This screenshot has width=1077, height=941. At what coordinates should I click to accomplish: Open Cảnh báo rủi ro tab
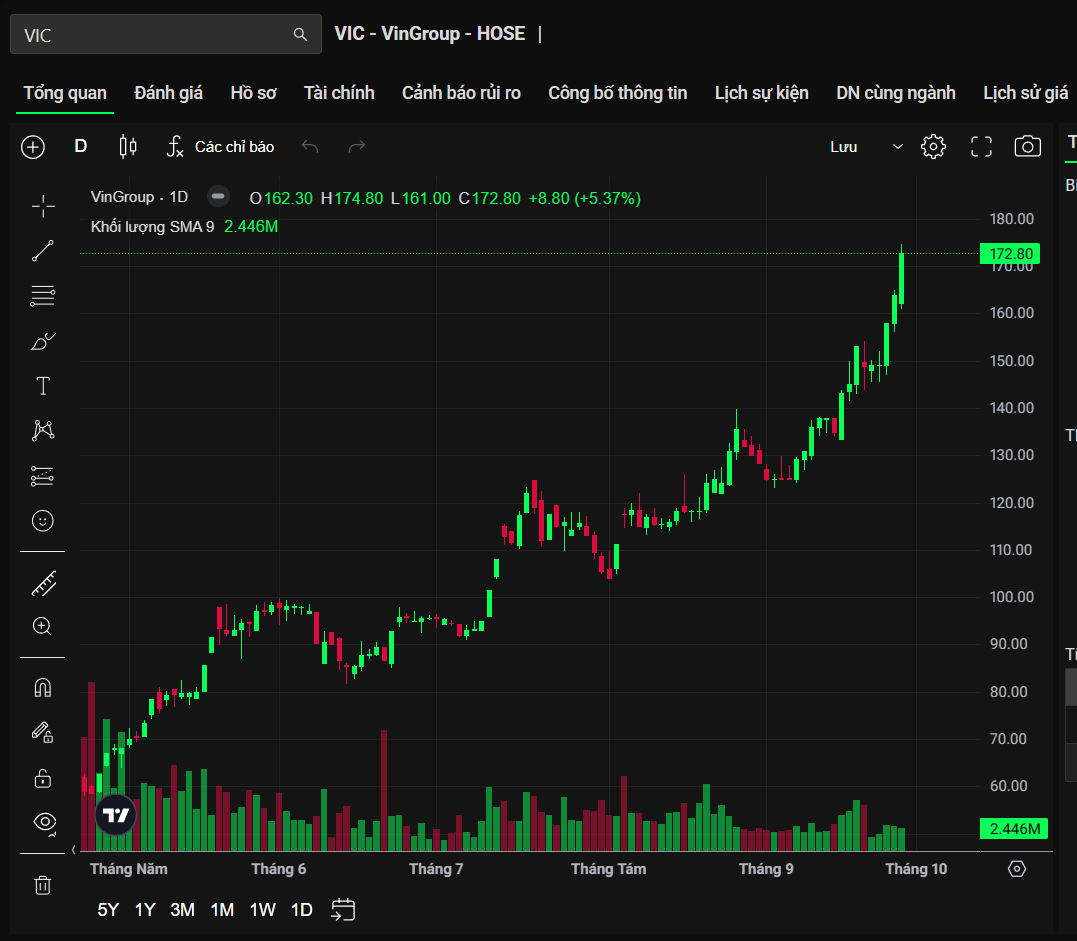tap(462, 93)
